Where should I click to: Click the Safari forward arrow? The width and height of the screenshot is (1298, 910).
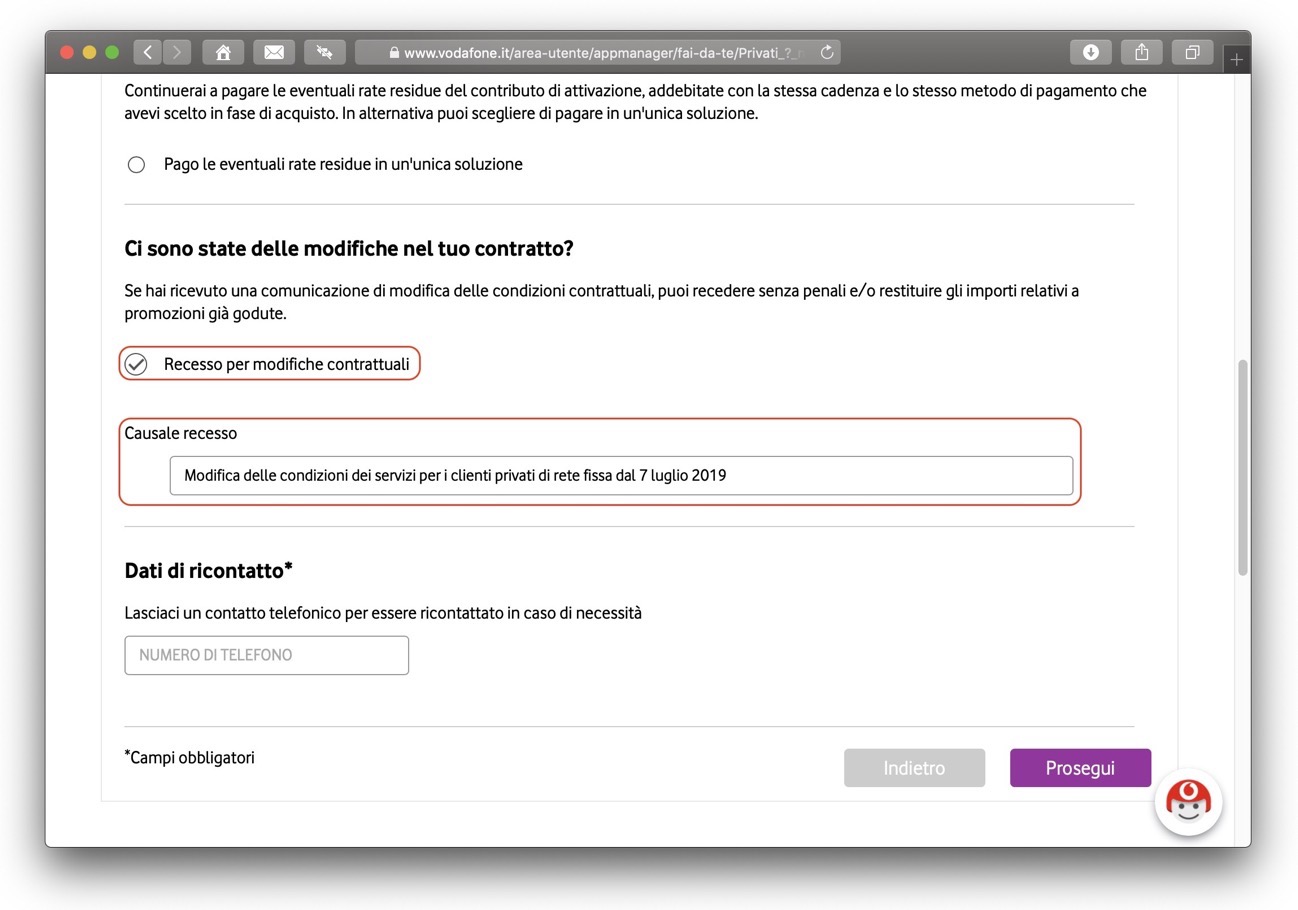tap(177, 52)
